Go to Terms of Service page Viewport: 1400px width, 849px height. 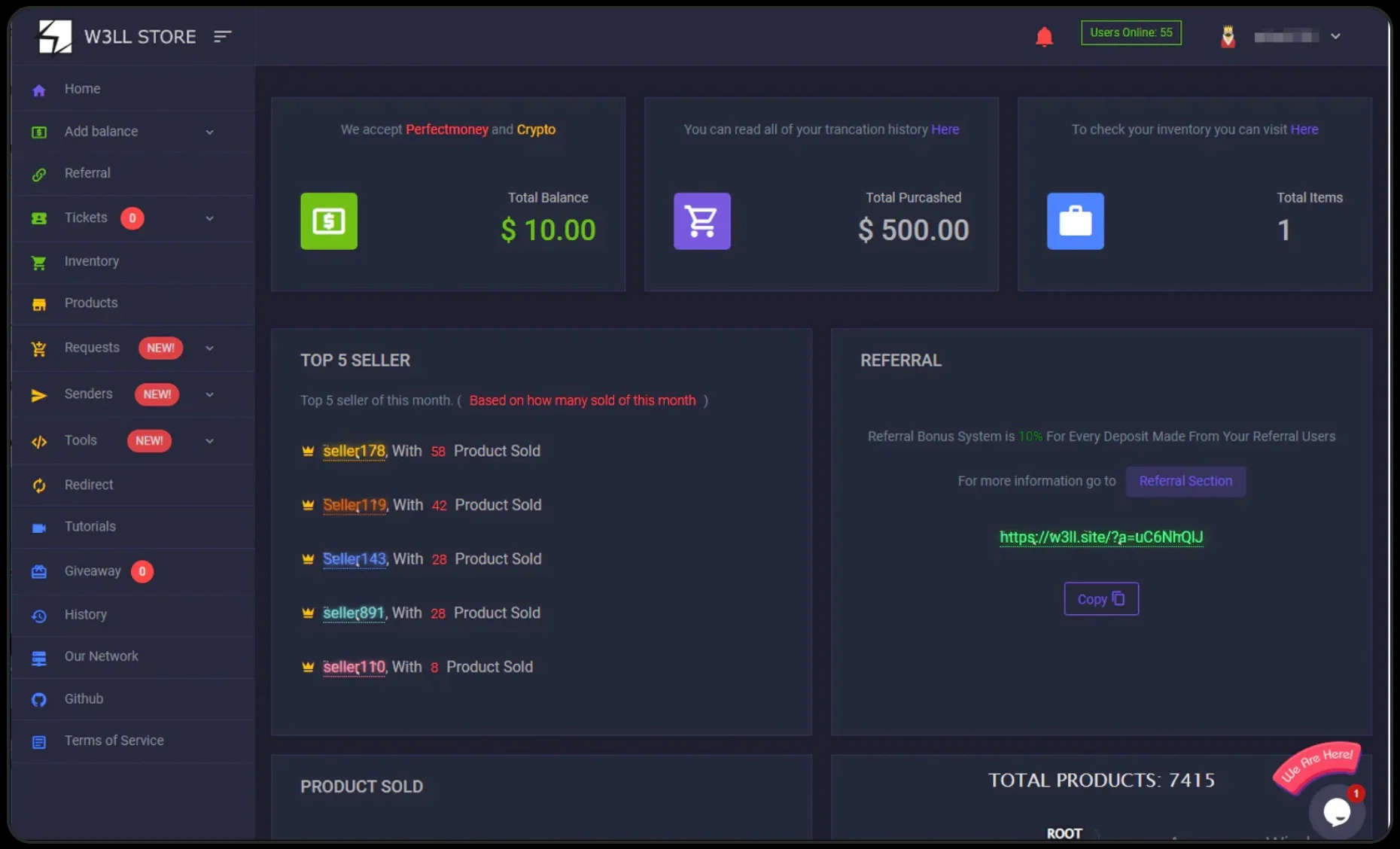tap(114, 741)
